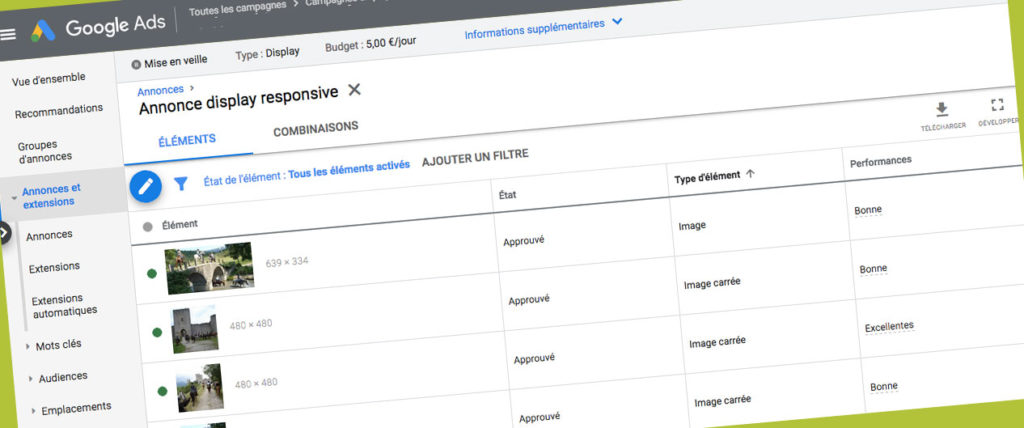This screenshot has height=428, width=1024.
Task: Select Annonces in sidebar submenu
Action: (x=50, y=236)
